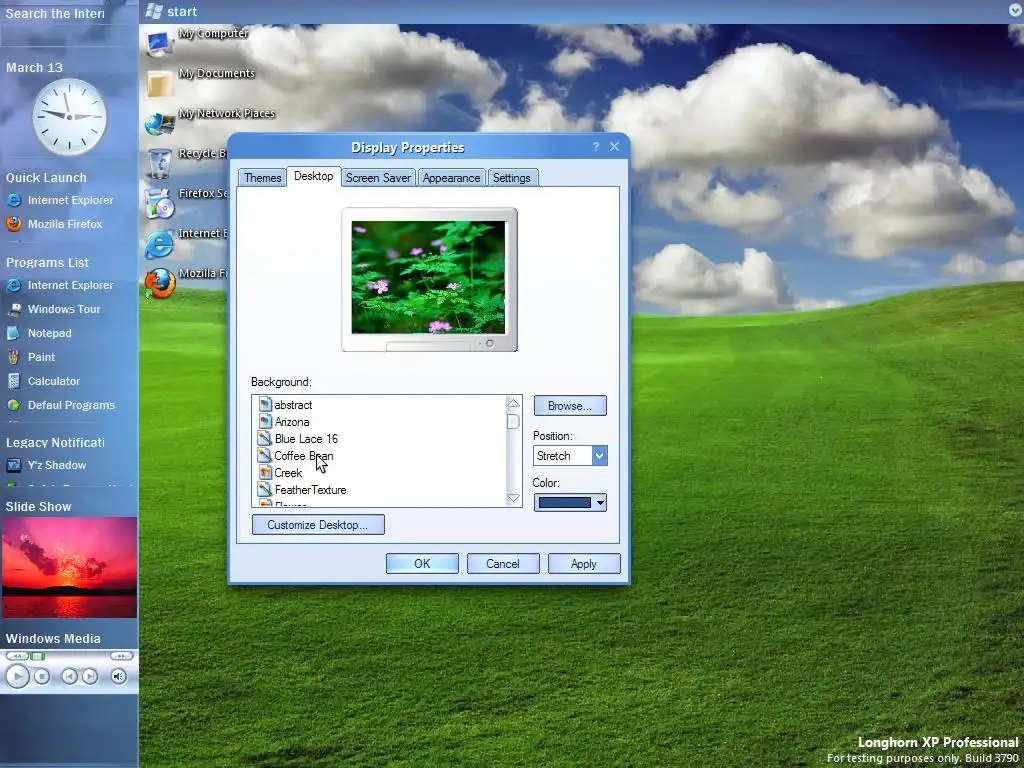
Task: Select Creek background in list
Action: [281, 473]
